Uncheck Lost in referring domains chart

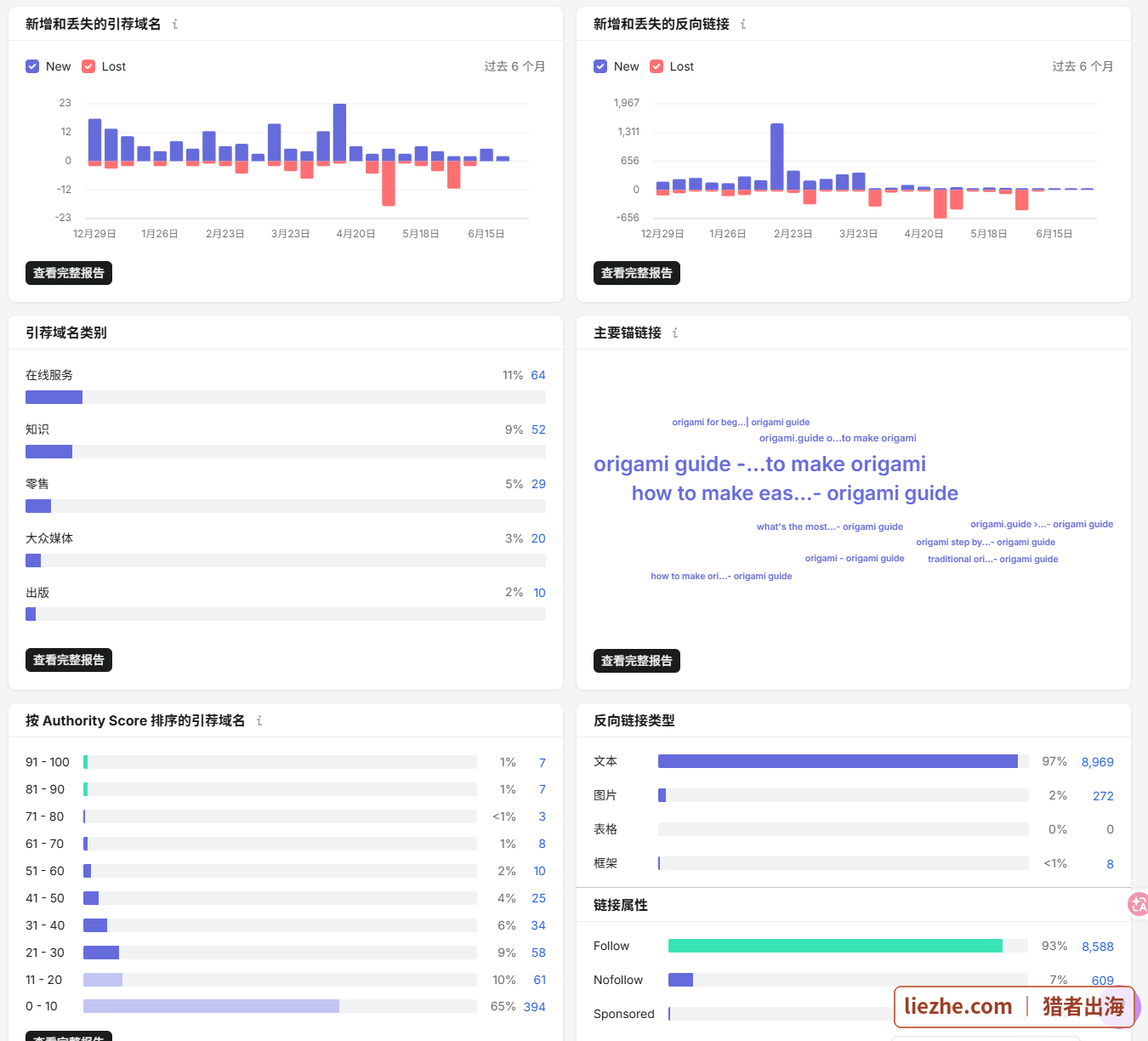88,66
